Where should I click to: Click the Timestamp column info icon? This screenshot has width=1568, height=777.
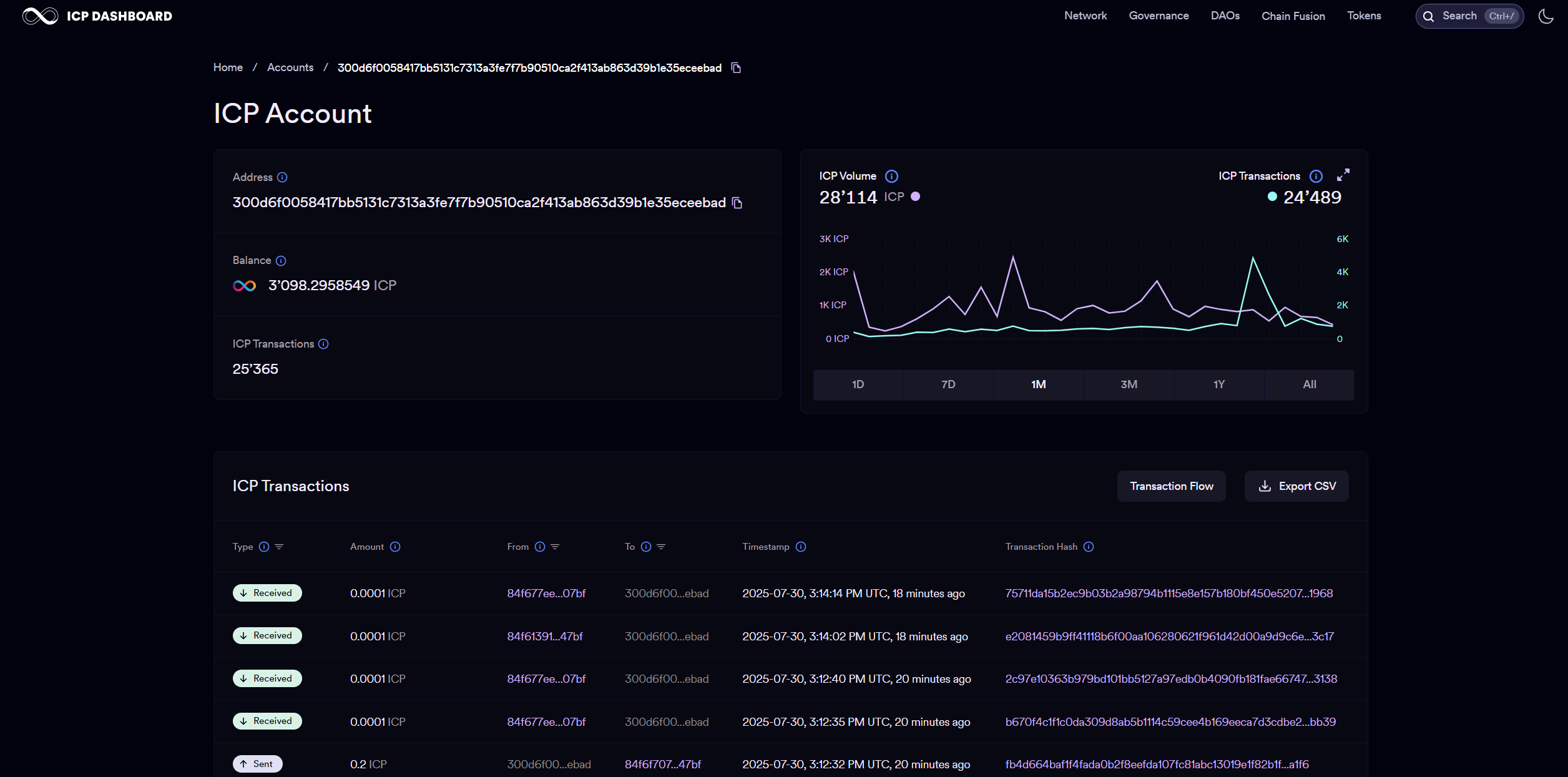(x=801, y=547)
